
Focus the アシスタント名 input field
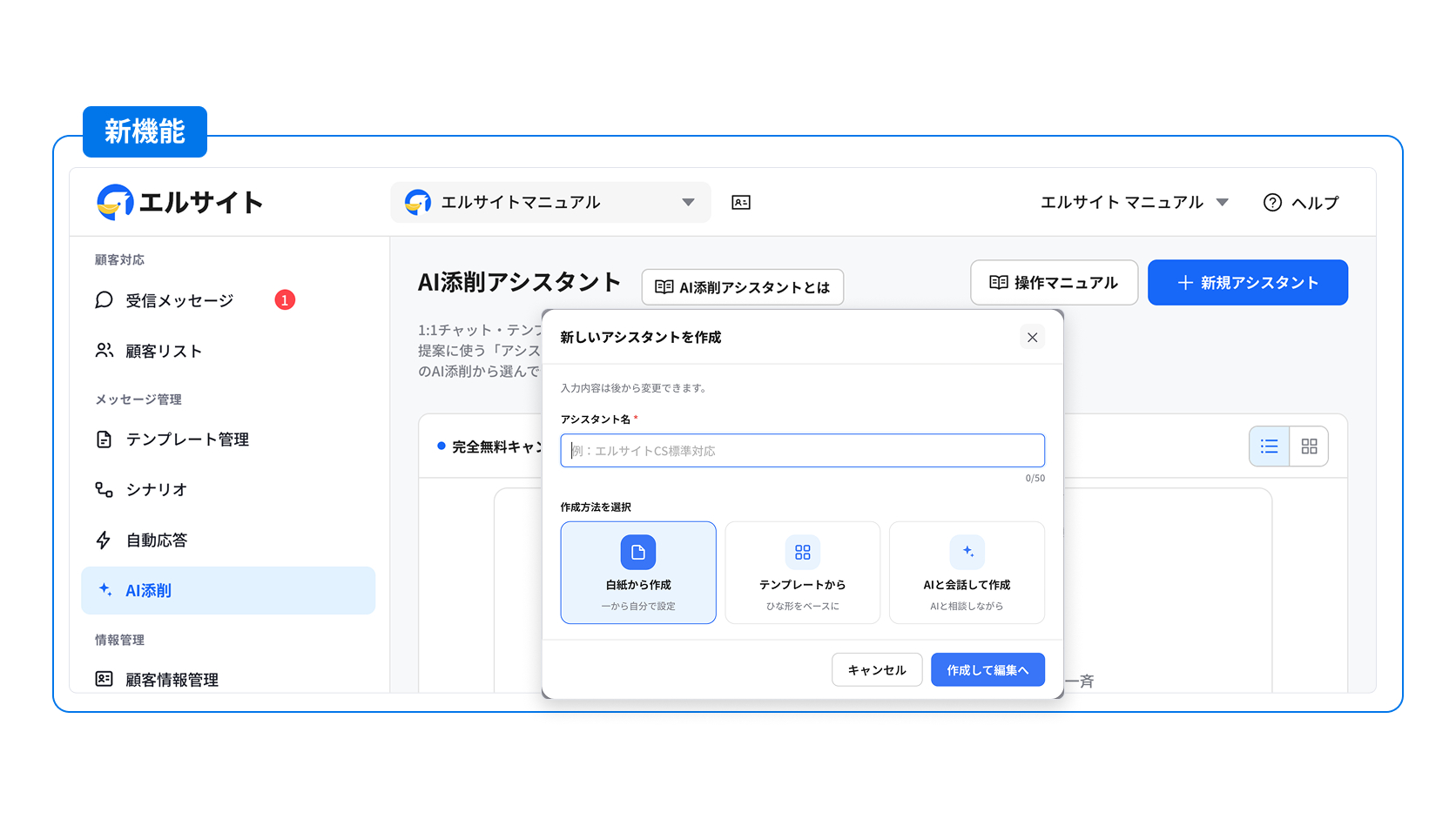pos(802,451)
